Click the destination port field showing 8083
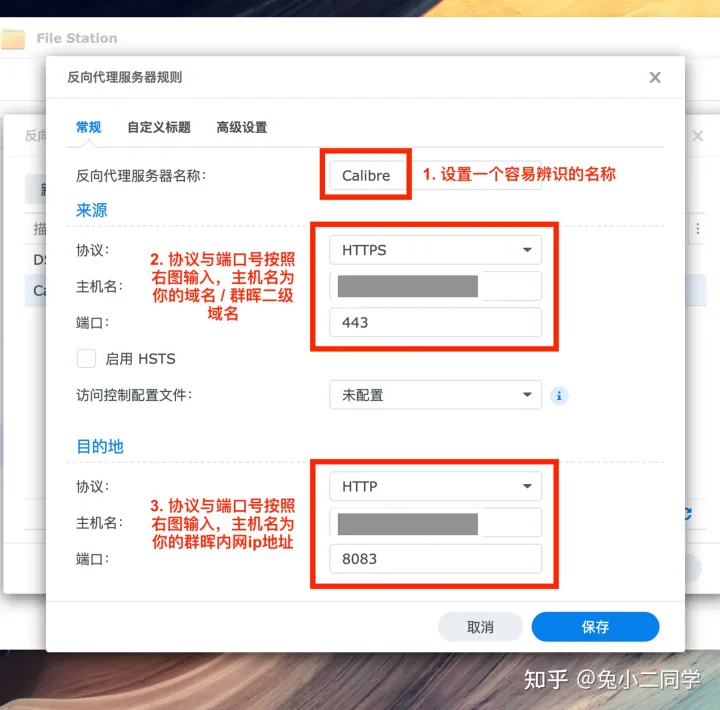This screenshot has height=710, width=720. [435, 559]
